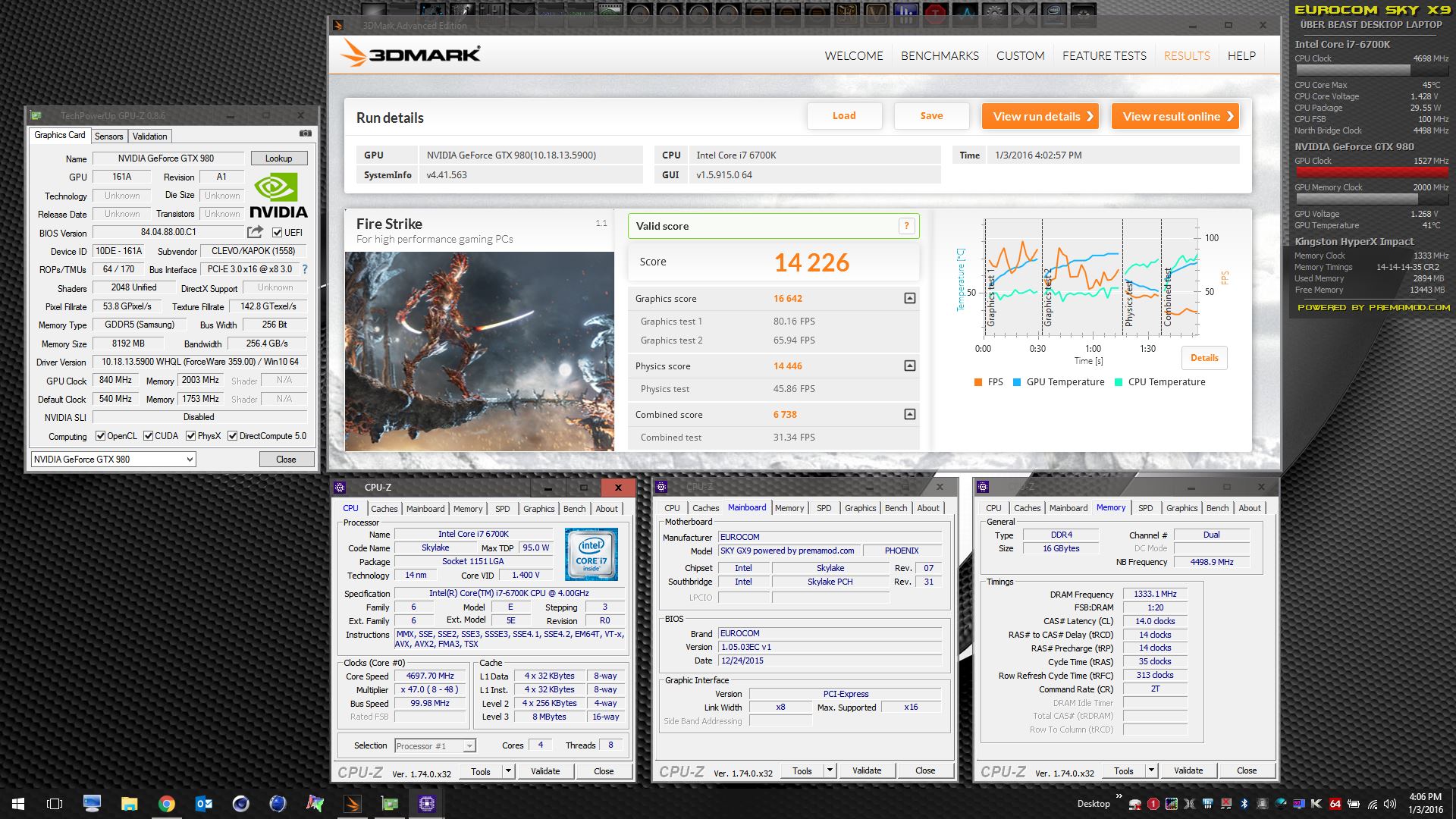Collapse the Combined score section
Screen dimensions: 1456x819
coord(910,414)
